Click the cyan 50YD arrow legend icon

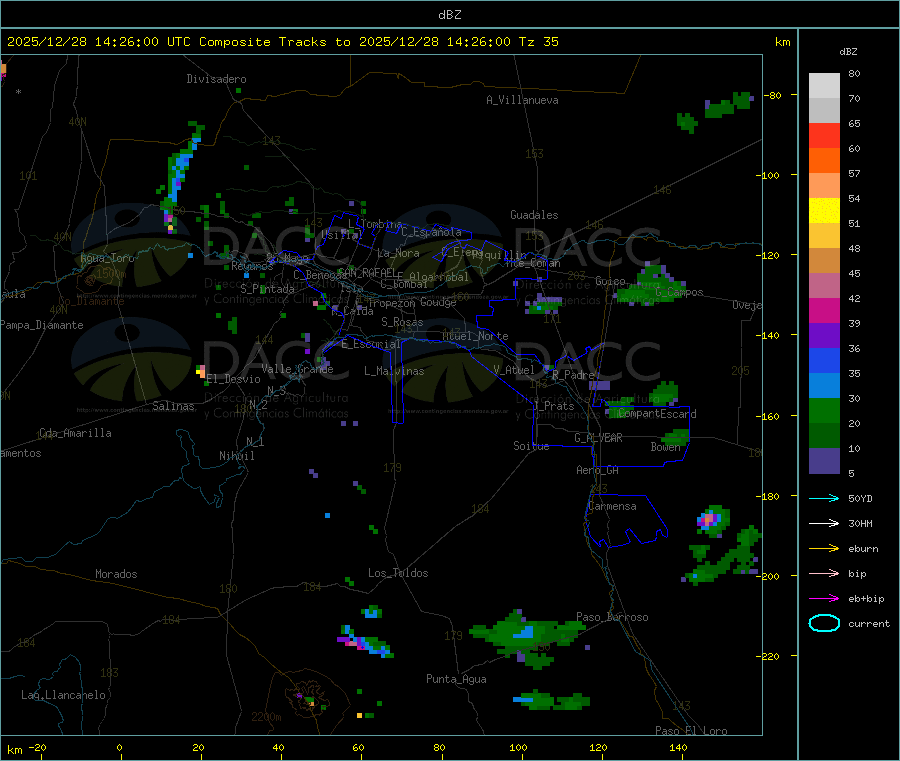tap(824, 498)
